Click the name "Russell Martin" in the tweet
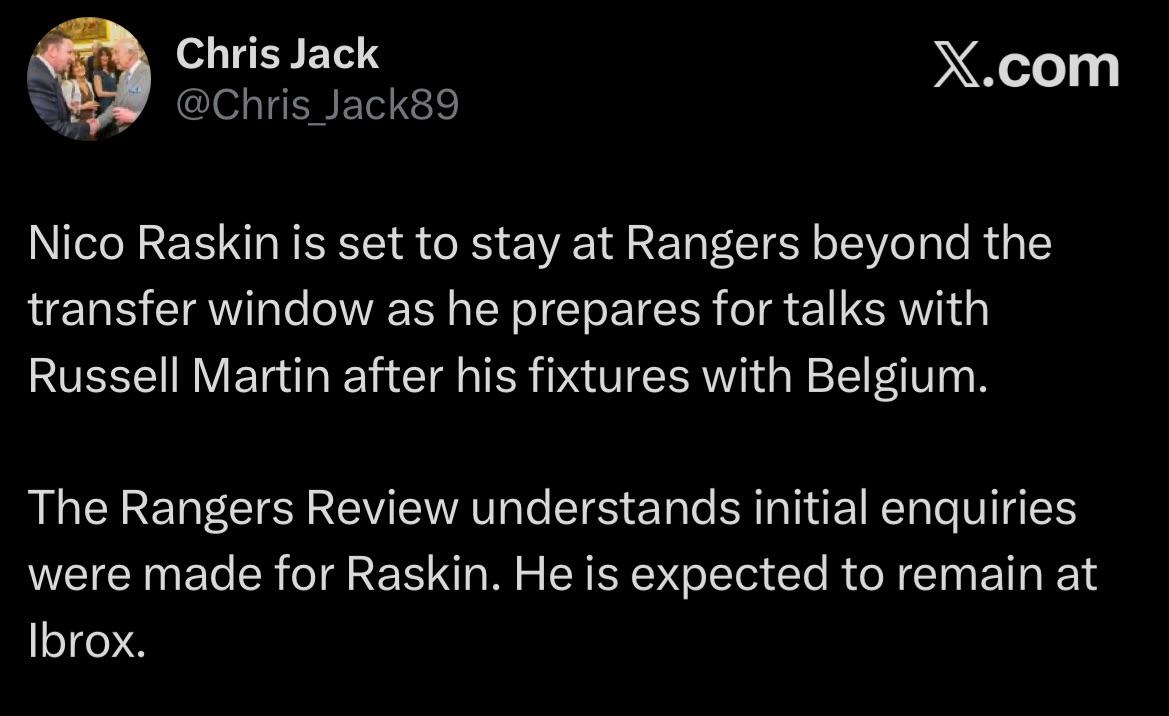Viewport: 1169px width, 716px height. point(179,376)
